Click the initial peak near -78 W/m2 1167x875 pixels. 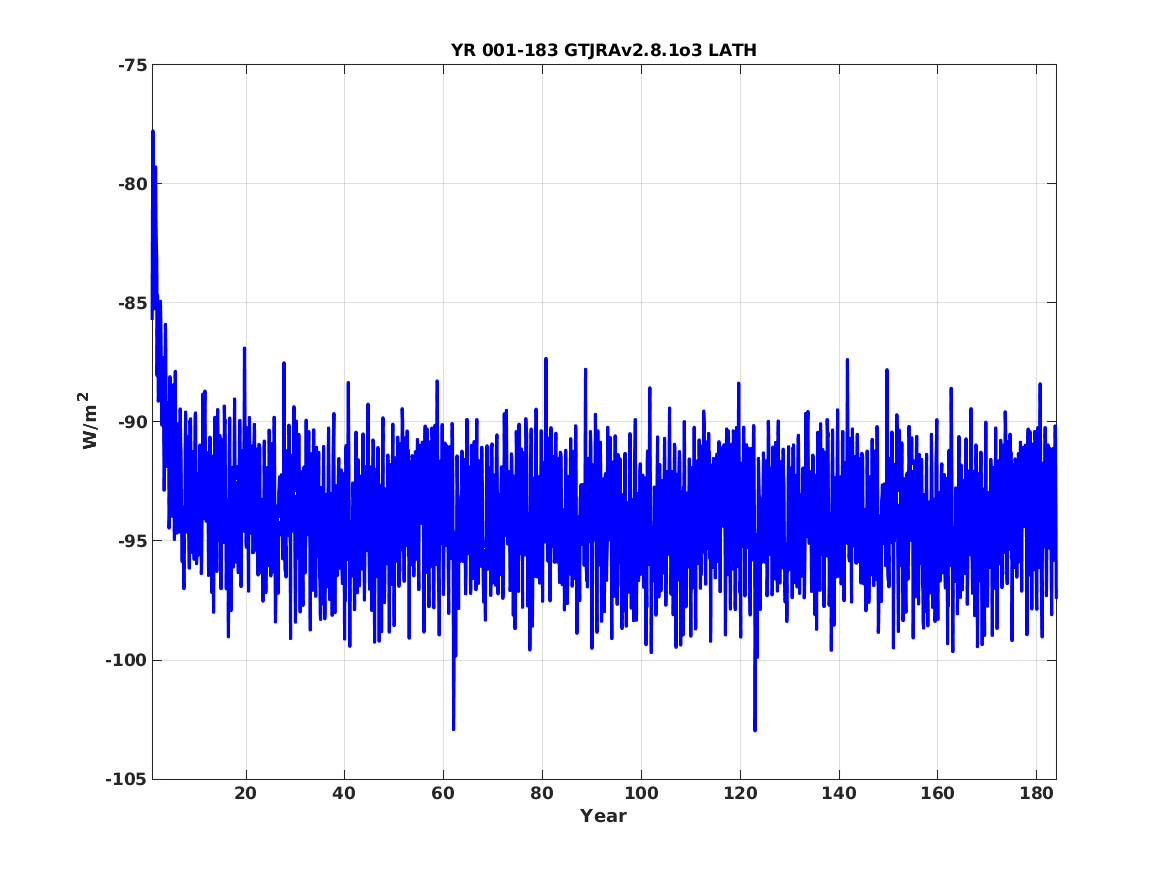coord(153,133)
